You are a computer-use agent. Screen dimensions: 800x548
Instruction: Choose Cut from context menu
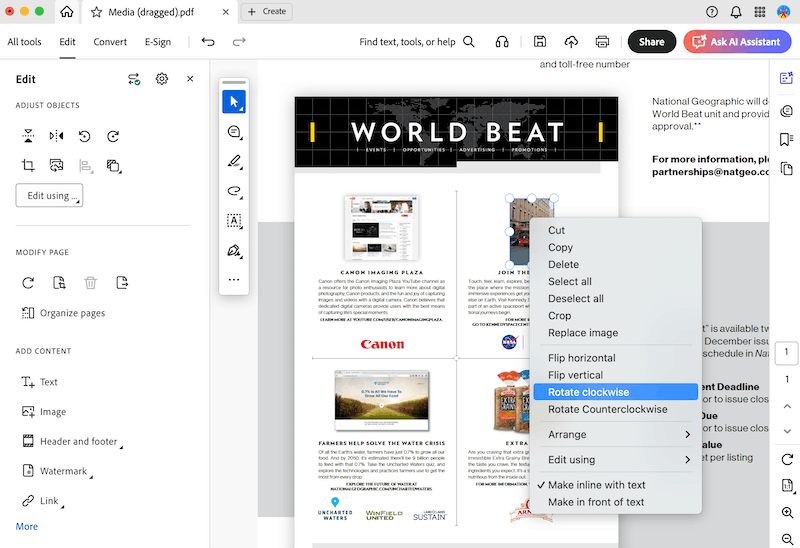click(616, 230)
